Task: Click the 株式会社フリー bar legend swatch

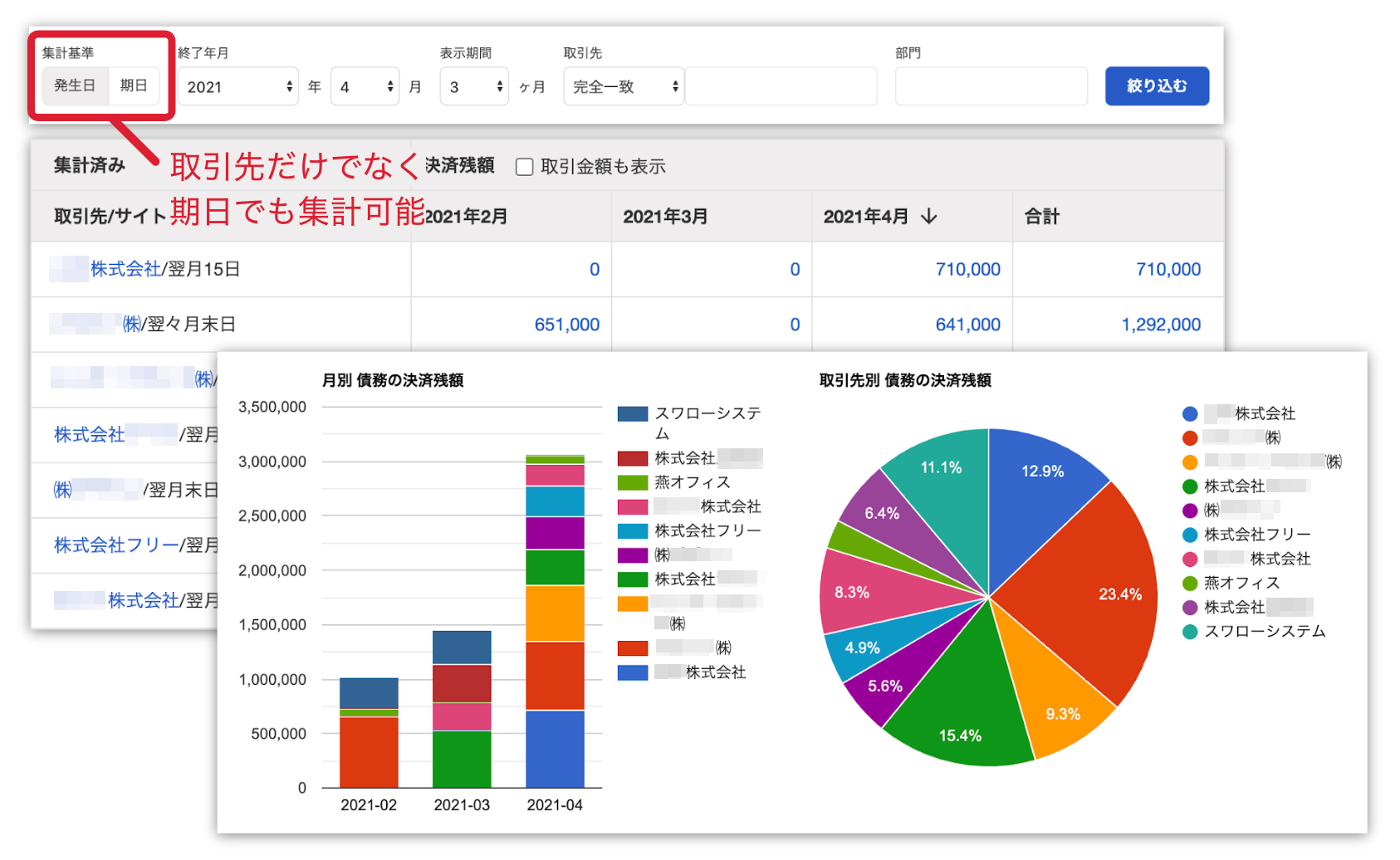Action: click(x=633, y=531)
